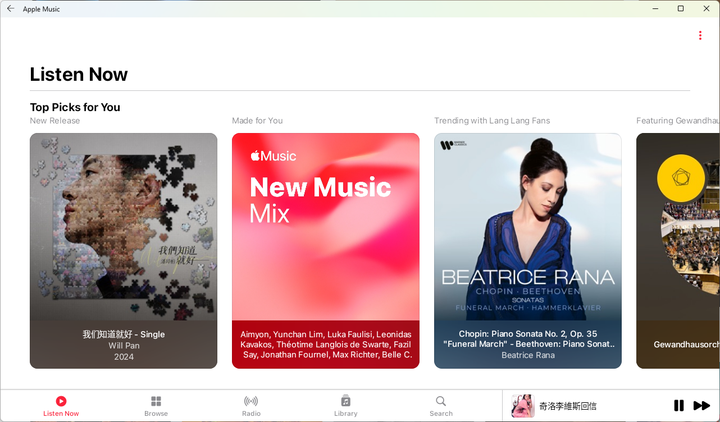
Task: Open the Search tab
Action: [441, 406]
